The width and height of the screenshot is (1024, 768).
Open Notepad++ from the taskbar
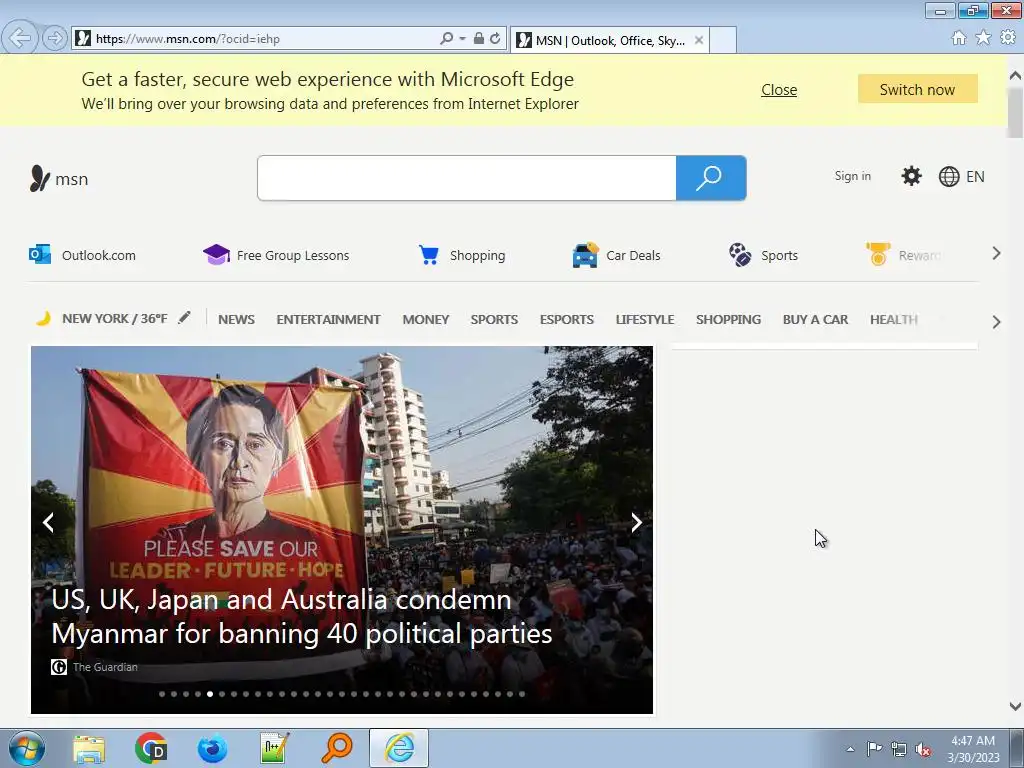(x=274, y=748)
